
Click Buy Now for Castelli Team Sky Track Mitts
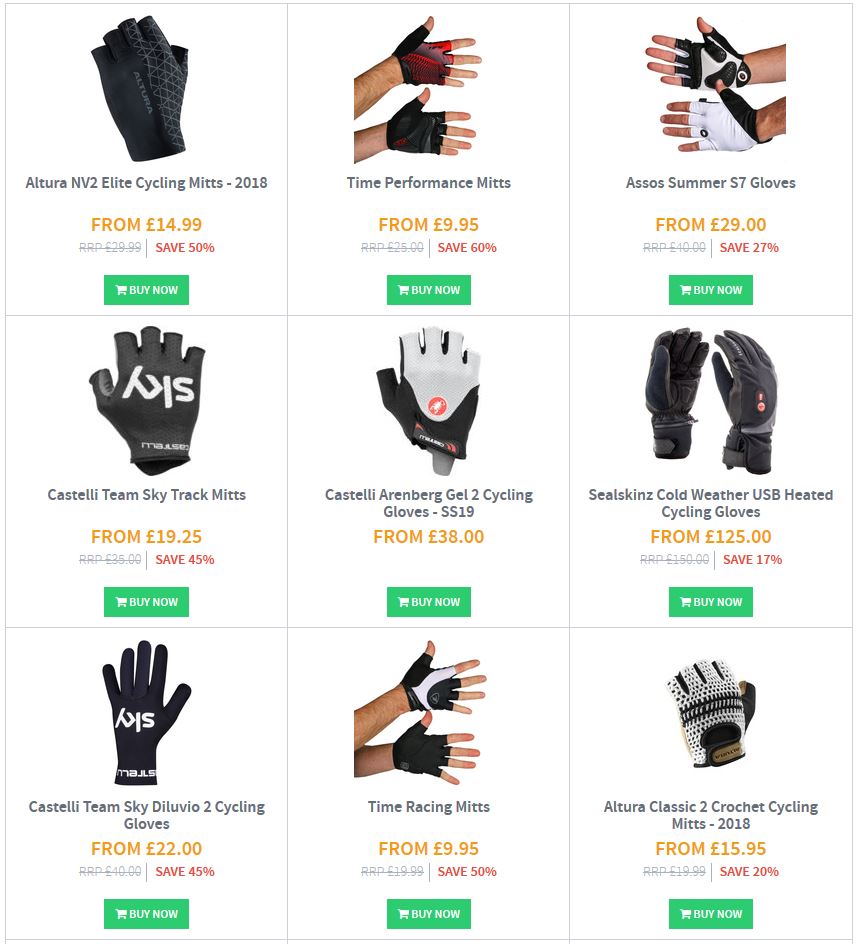tap(146, 601)
